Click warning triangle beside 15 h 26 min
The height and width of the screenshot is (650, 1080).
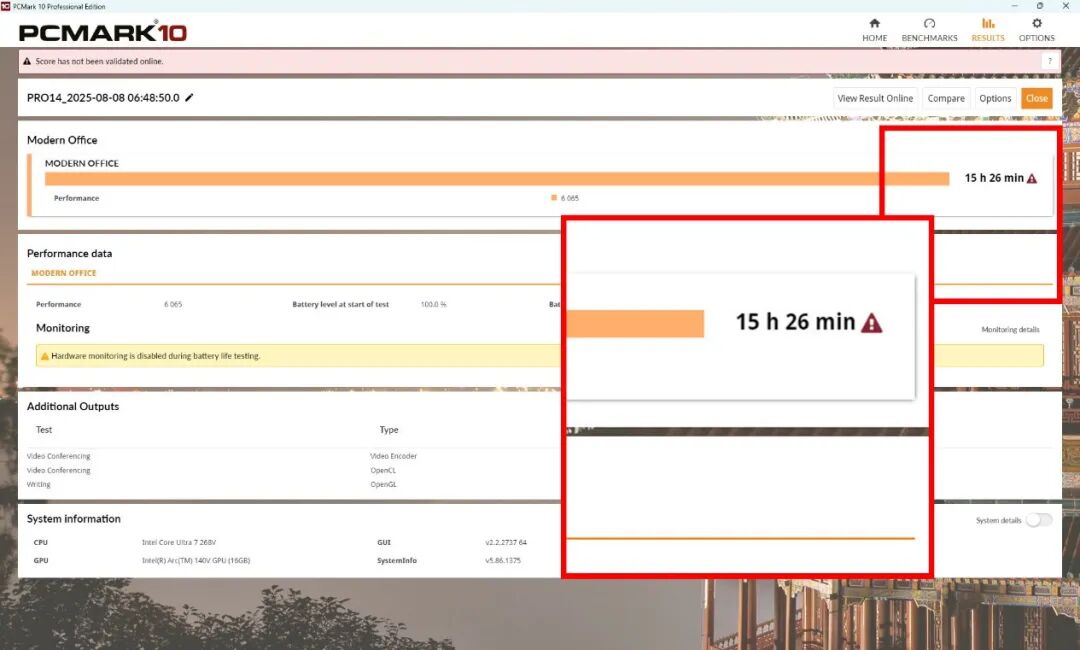1032,178
